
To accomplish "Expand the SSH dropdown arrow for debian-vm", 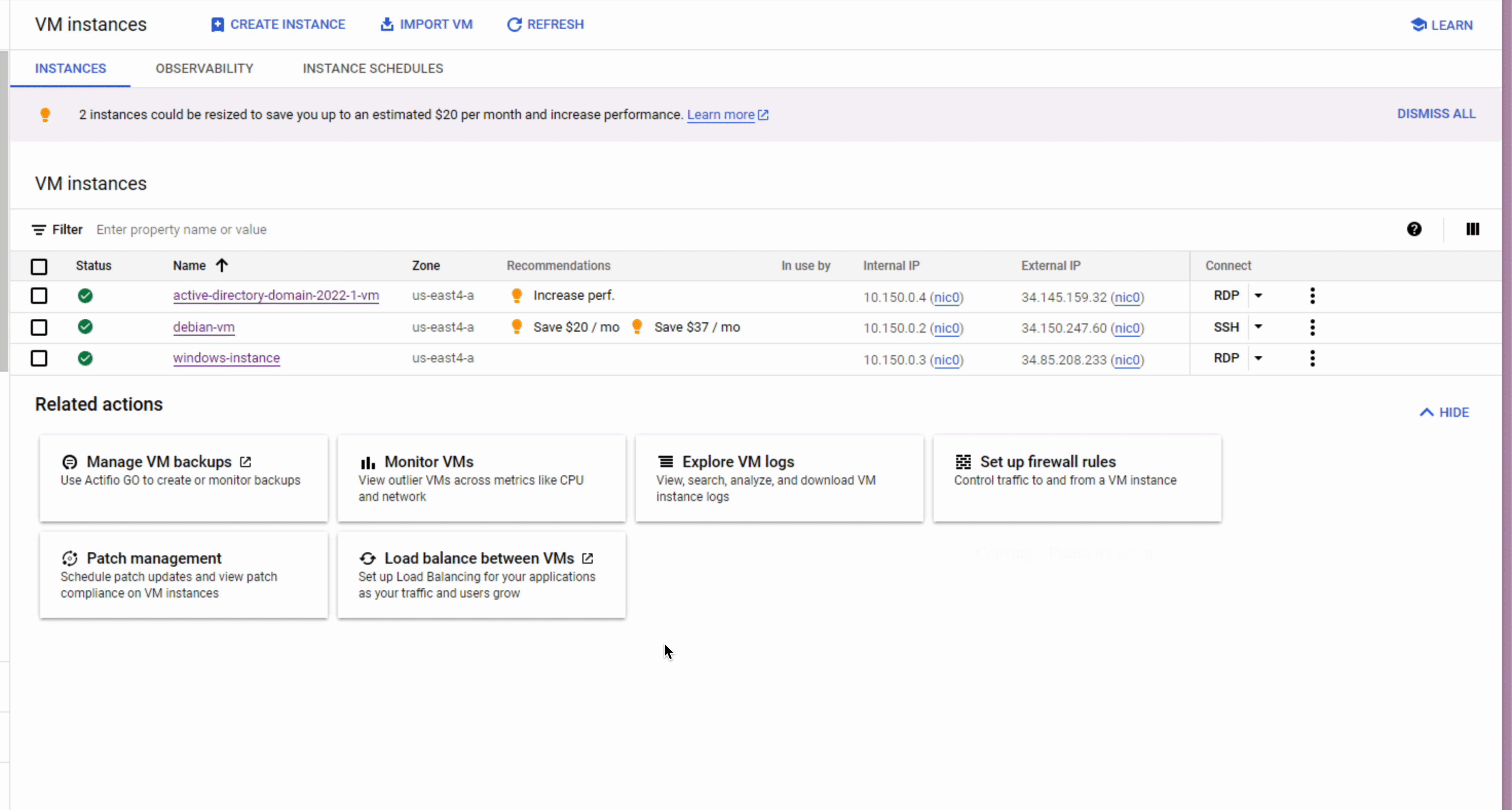I will pyautogui.click(x=1258, y=326).
